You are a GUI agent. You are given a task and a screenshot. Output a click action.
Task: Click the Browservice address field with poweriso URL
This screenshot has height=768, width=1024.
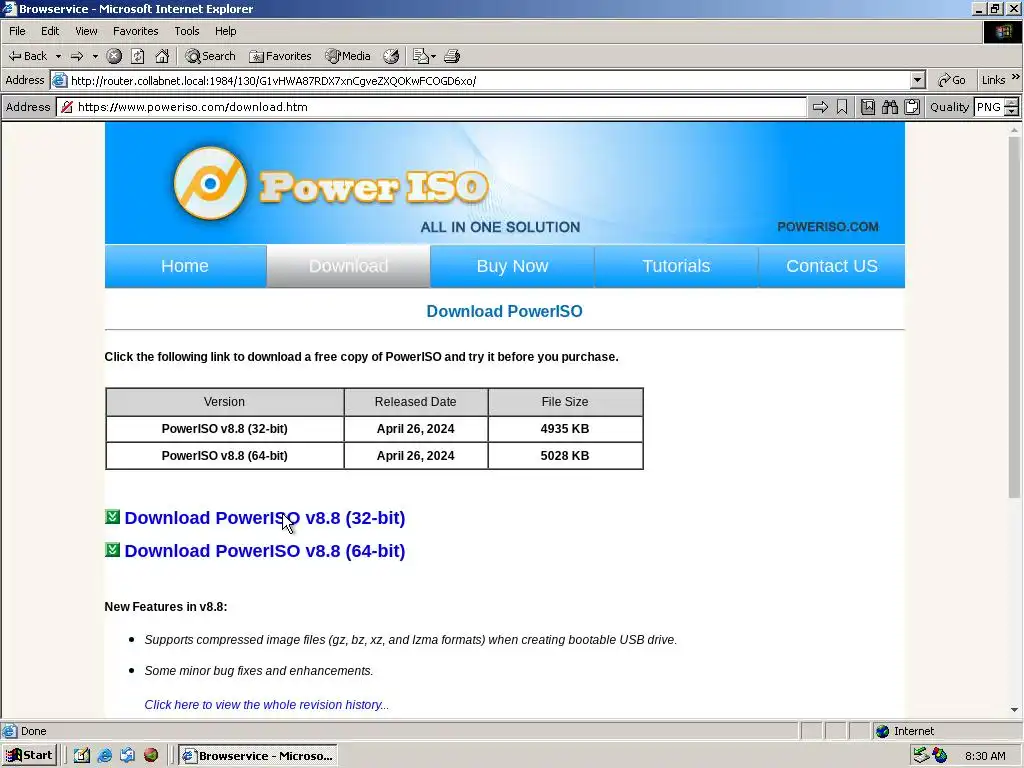(x=431, y=107)
